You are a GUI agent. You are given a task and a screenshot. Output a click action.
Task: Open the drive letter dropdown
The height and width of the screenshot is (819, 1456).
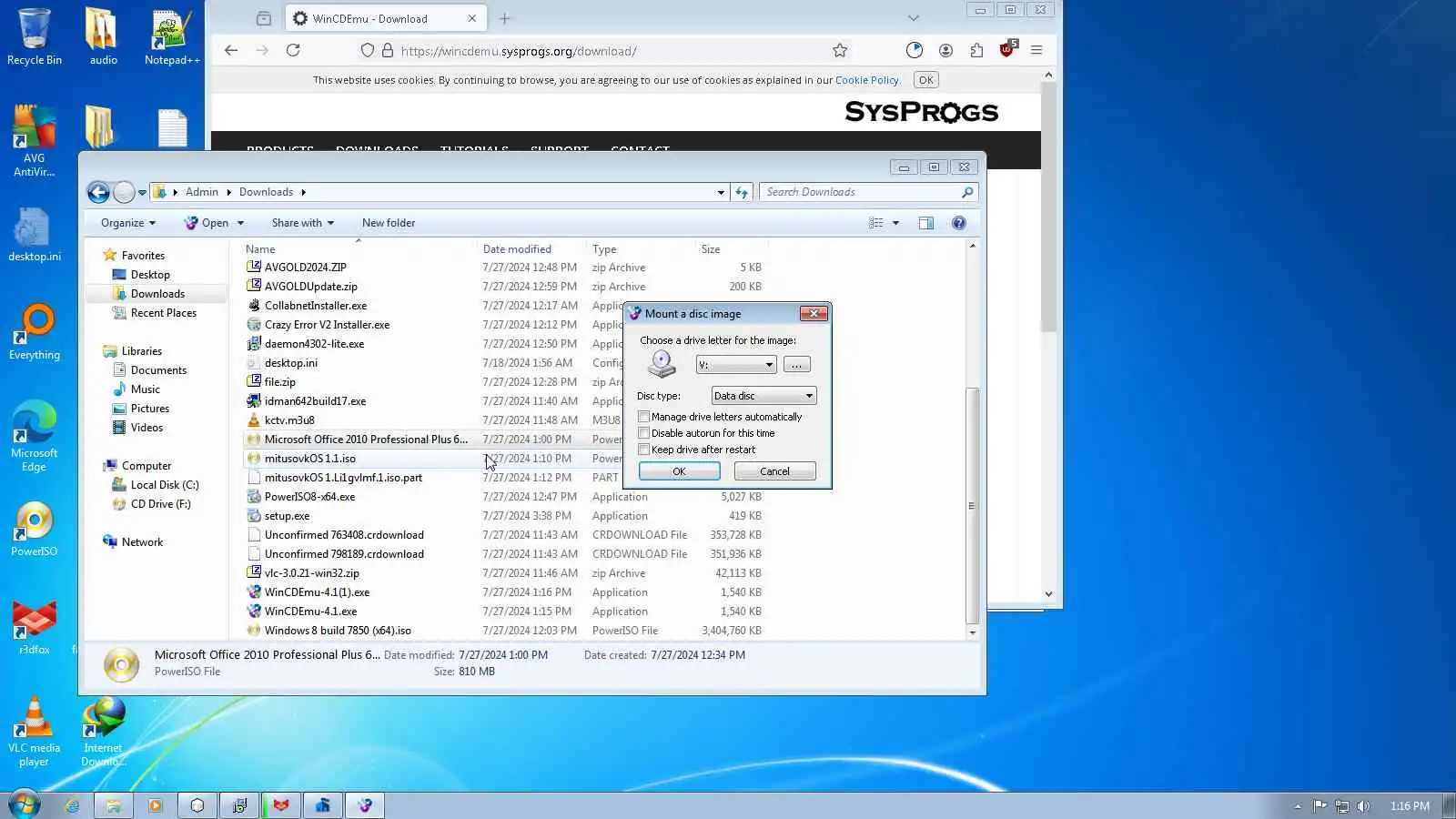736,365
